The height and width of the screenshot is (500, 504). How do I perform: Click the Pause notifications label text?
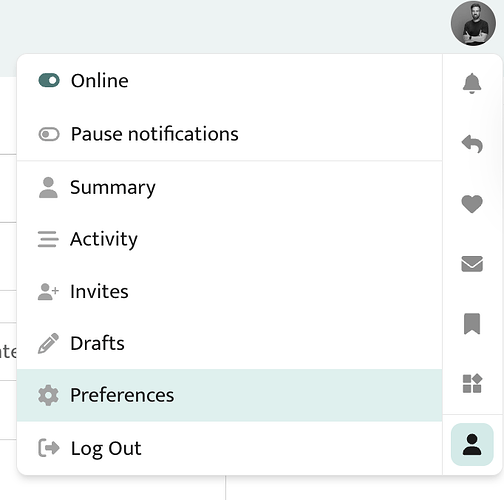coord(155,134)
